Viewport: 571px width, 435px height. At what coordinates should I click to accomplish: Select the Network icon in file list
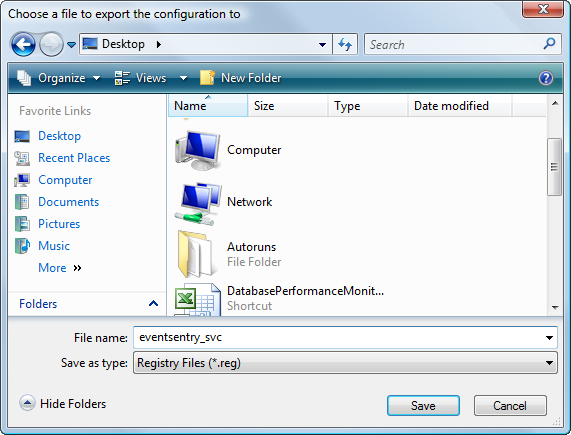point(198,203)
